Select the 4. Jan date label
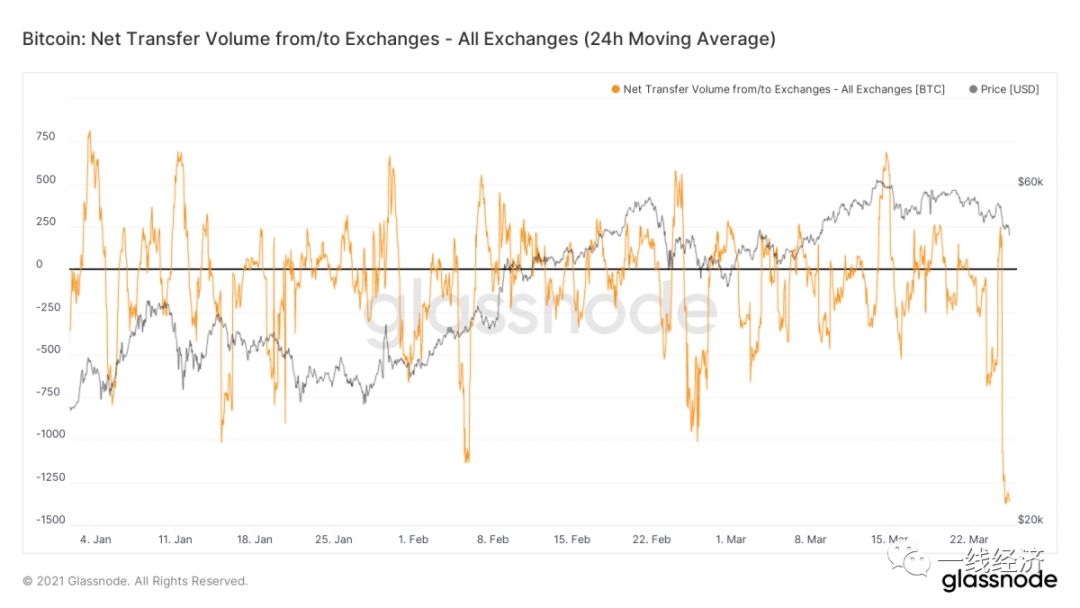Screen dimensions: 1080x608 tap(96, 539)
